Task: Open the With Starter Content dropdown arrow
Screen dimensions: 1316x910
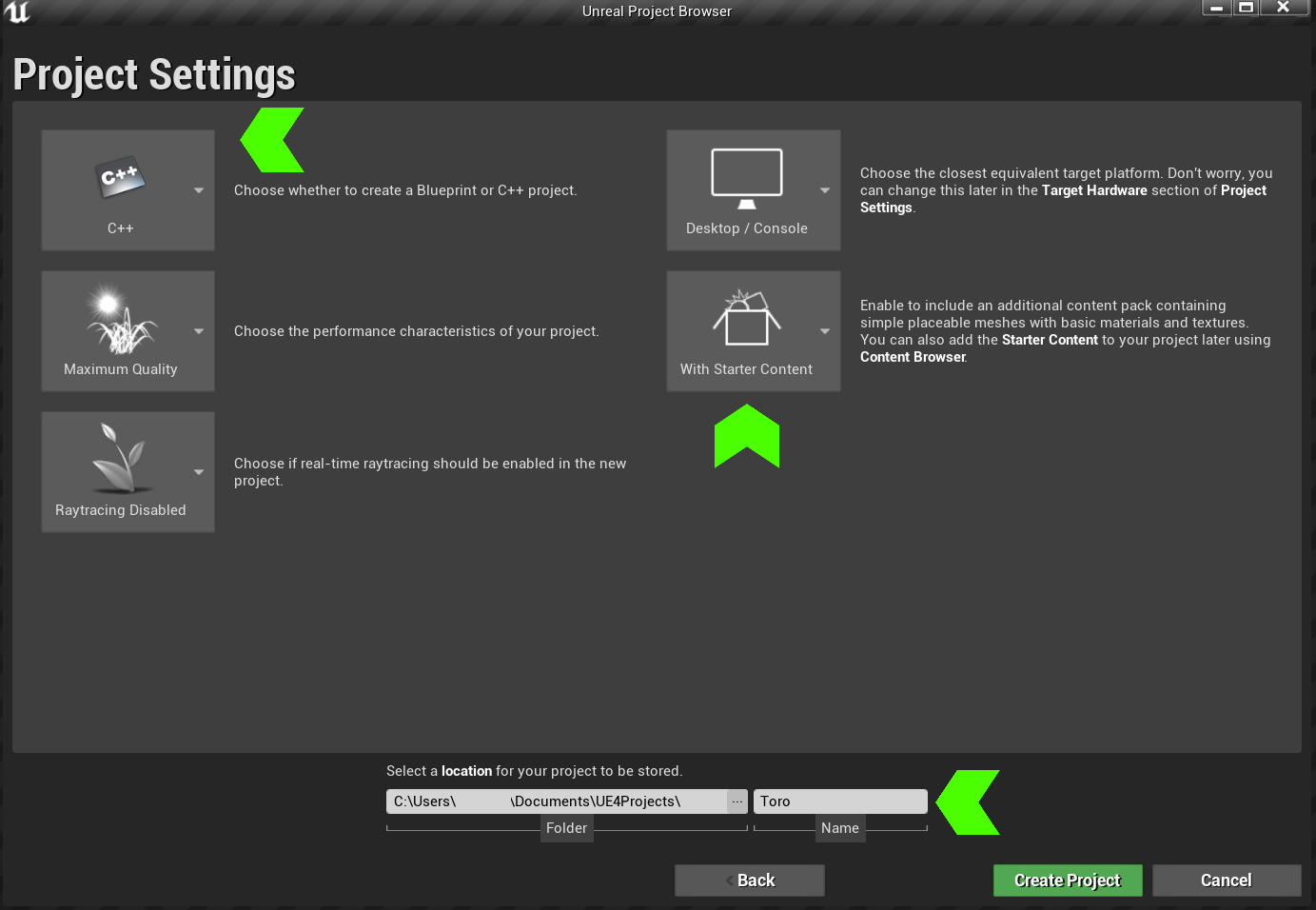Action: pyautogui.click(x=825, y=331)
